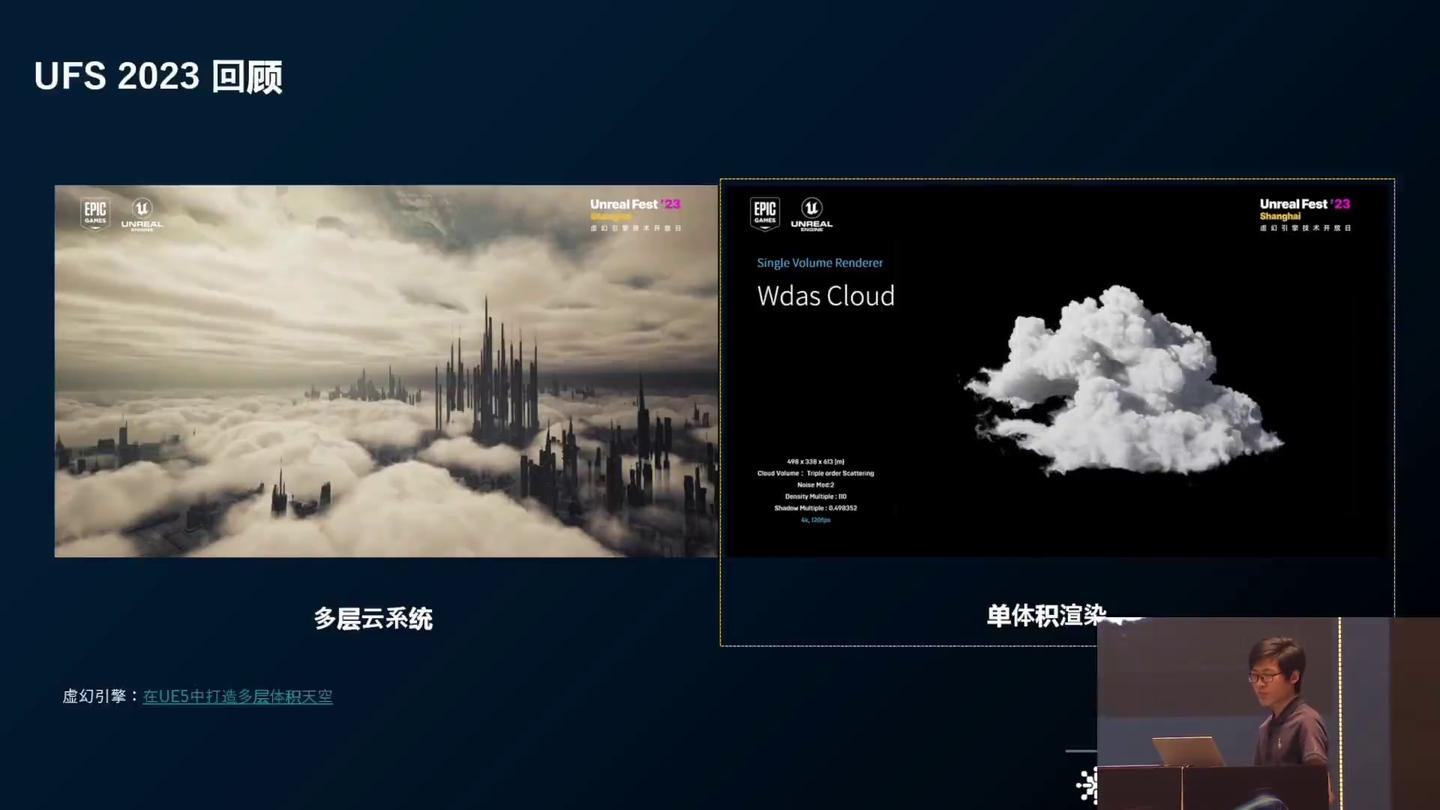The image size is (1440, 810).
Task: Select the Wdas Cloud heading
Action: coord(826,296)
